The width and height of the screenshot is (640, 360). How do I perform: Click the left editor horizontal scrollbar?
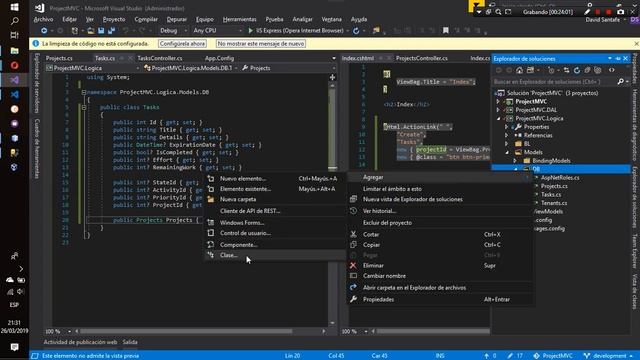[x=186, y=331]
